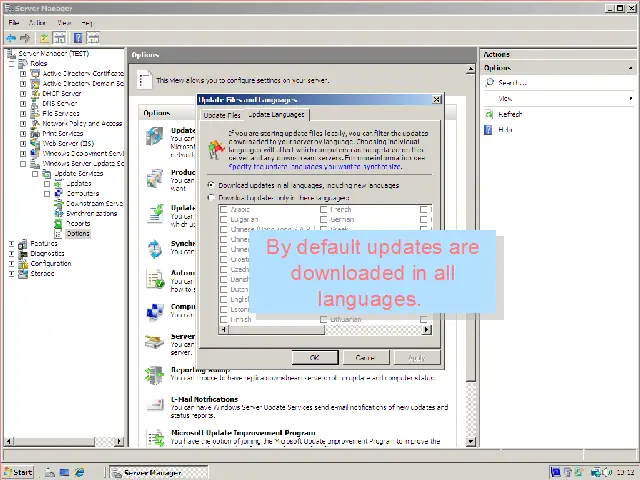Expand Active Directory Certificate Services node
The height and width of the screenshot is (480, 640).
click(23, 73)
